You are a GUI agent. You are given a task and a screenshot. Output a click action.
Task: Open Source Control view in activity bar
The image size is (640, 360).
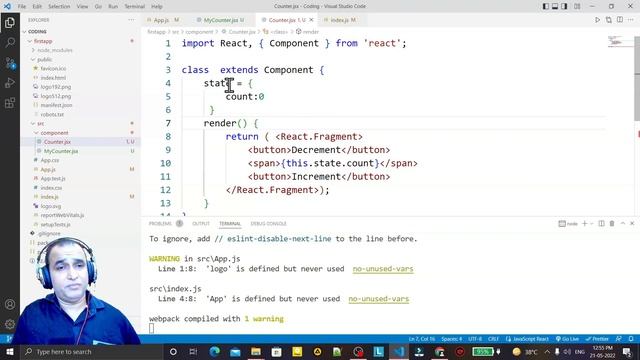(10, 62)
